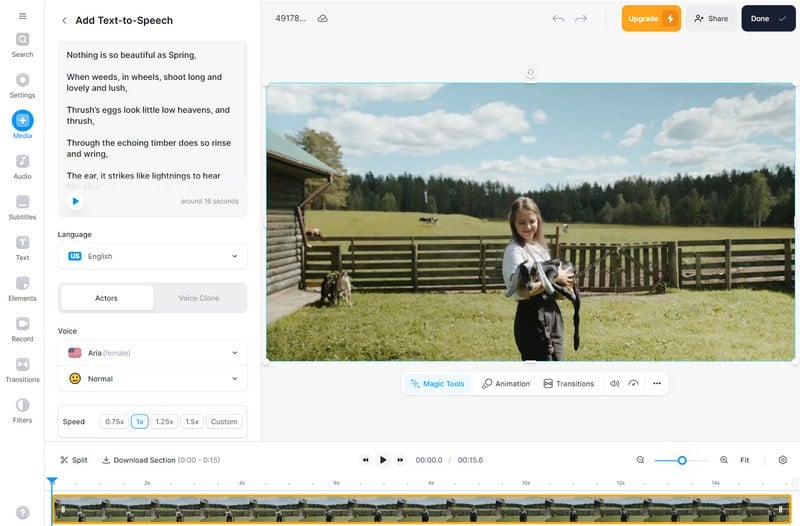The image size is (800, 526).
Task: Skip forward in playback
Action: (x=401, y=460)
